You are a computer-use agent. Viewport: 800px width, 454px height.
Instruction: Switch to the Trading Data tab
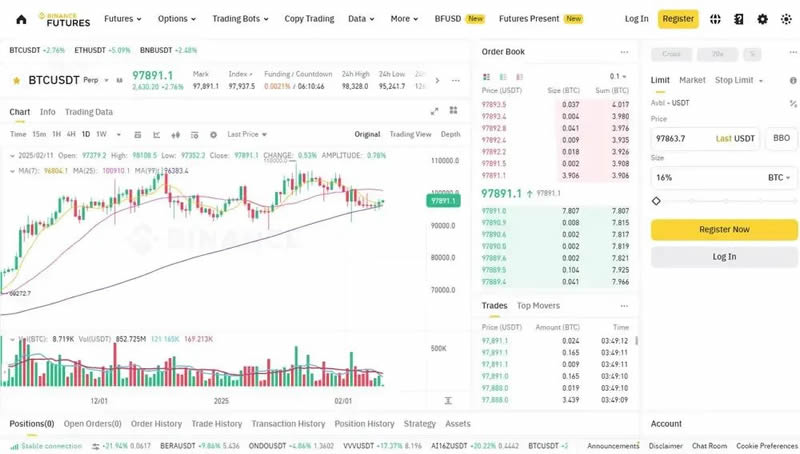(89, 112)
